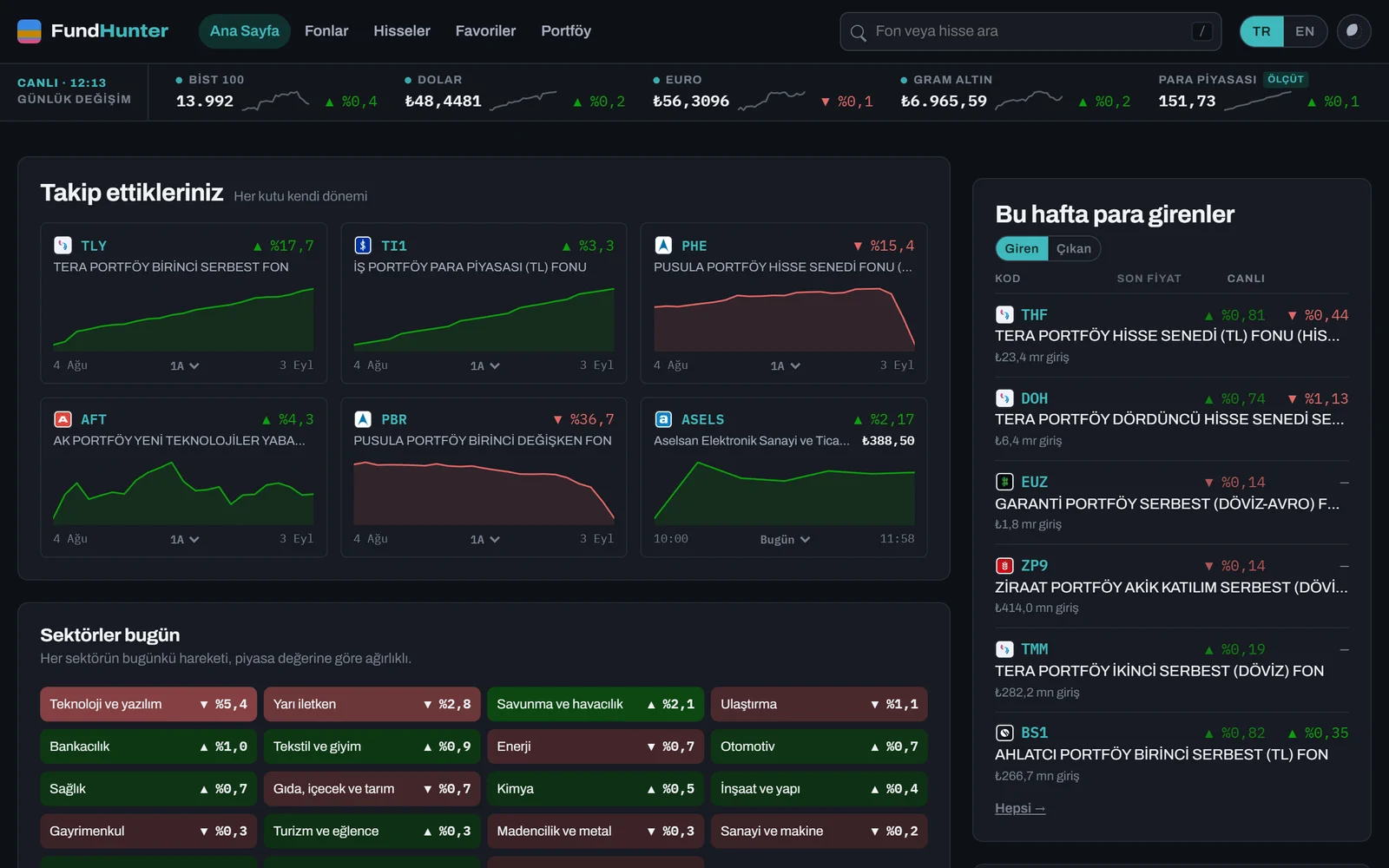
Task: Open the Ulaştırma sector tile
Action: [820, 704]
